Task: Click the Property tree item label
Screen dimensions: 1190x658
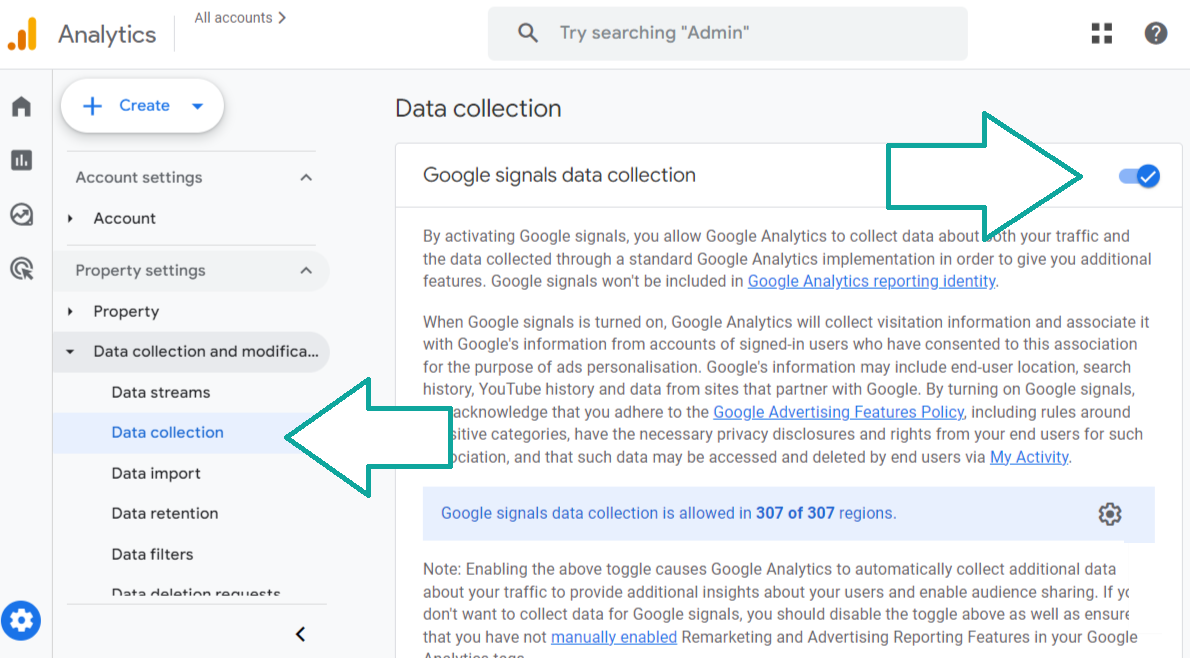Action: click(126, 312)
